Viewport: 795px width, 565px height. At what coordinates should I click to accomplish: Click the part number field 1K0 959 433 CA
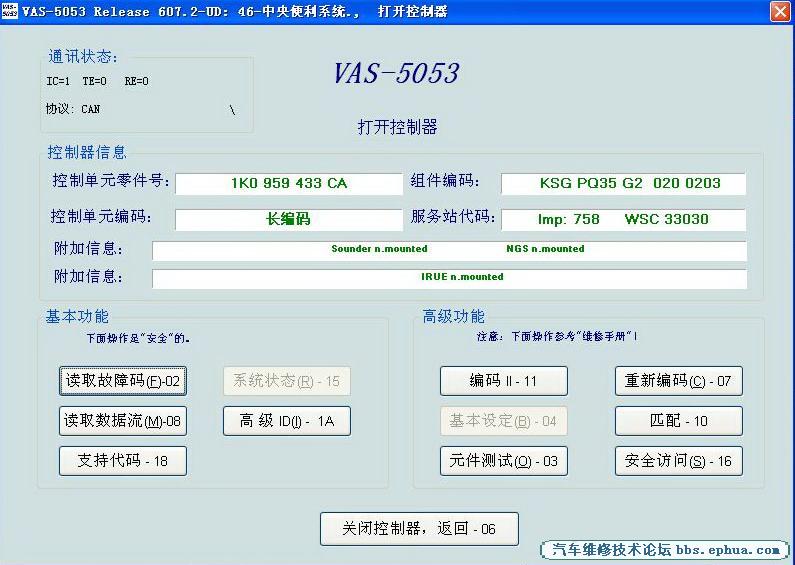click(289, 184)
